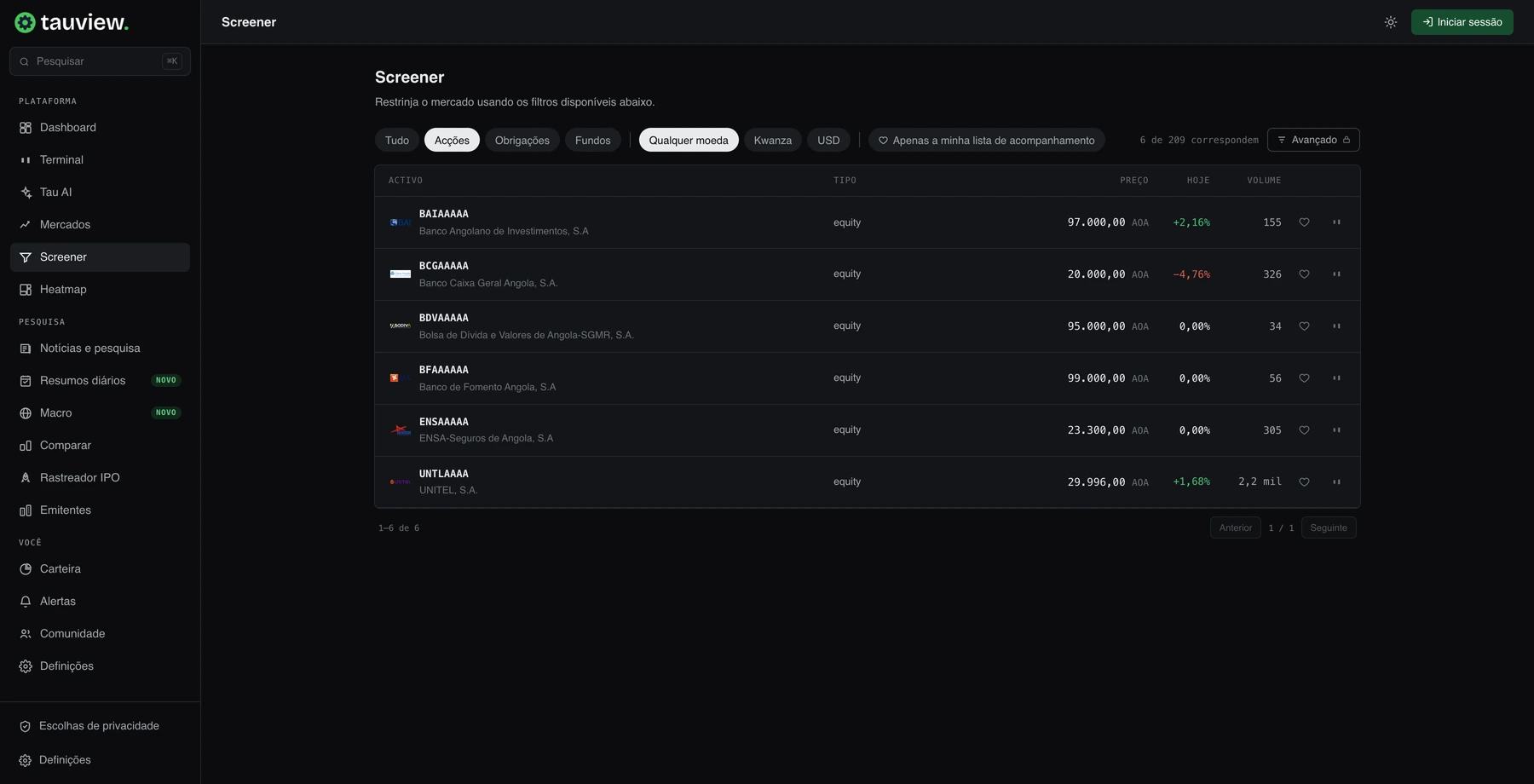Open terminal icon in UNTLAAAA row
This screenshot has width=1534, height=784.
coord(1336,482)
